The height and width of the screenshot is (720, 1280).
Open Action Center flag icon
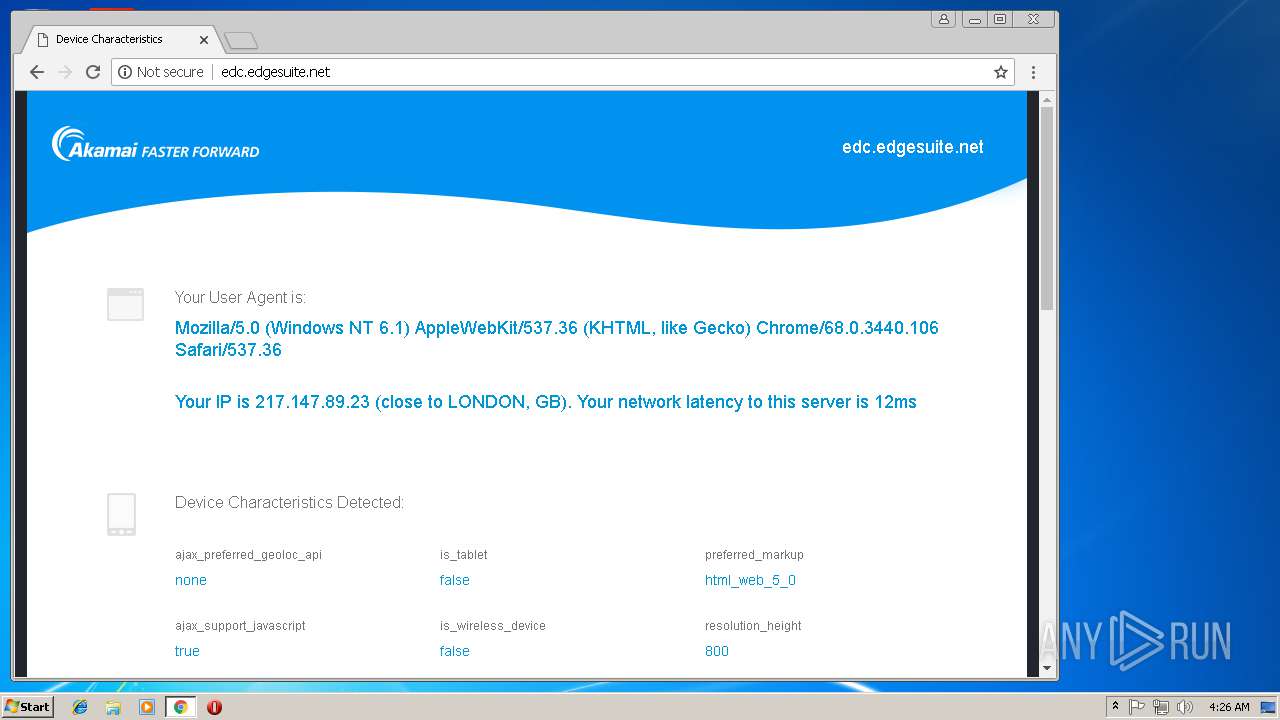pyautogui.click(x=1137, y=707)
